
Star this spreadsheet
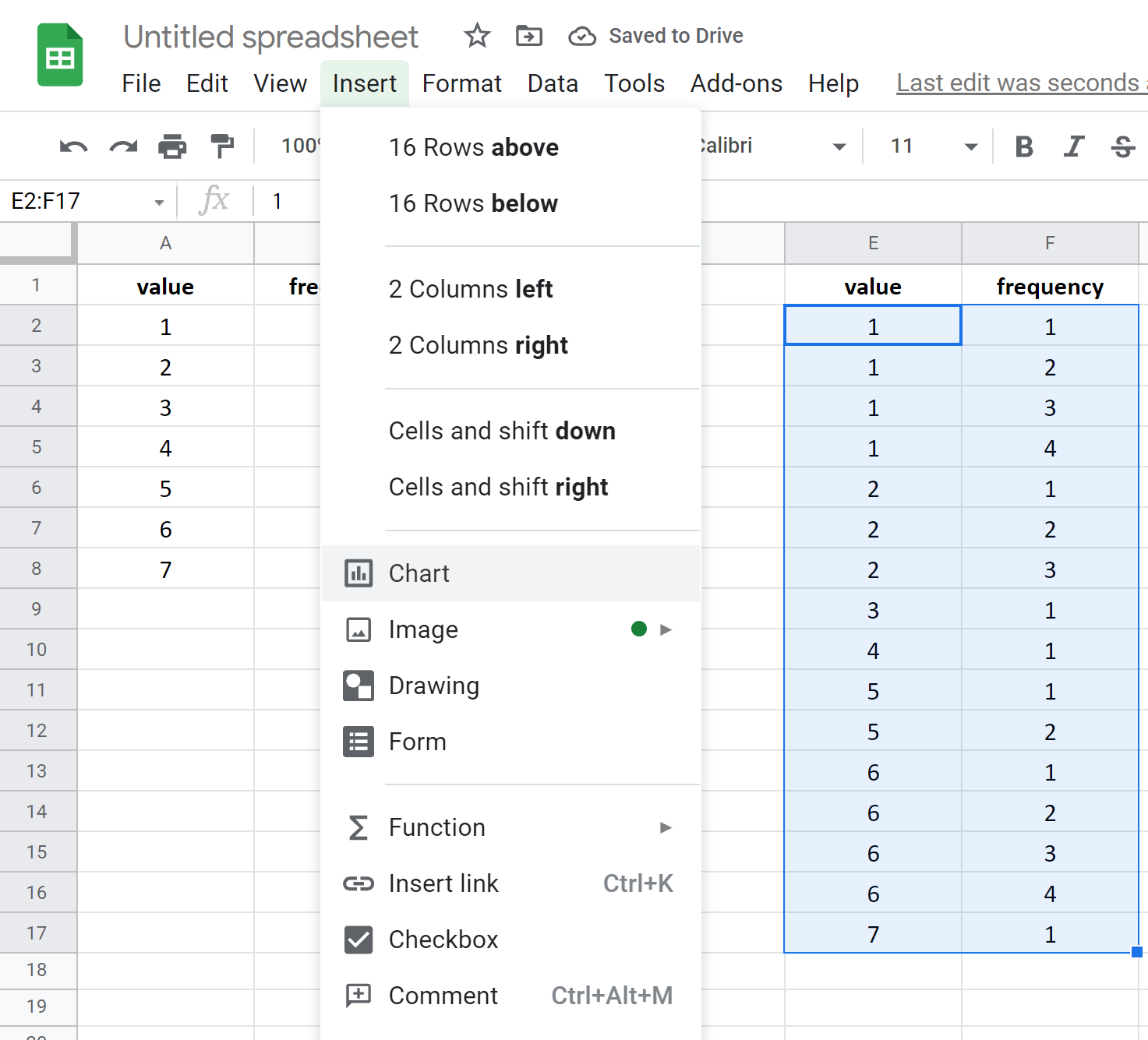(477, 36)
